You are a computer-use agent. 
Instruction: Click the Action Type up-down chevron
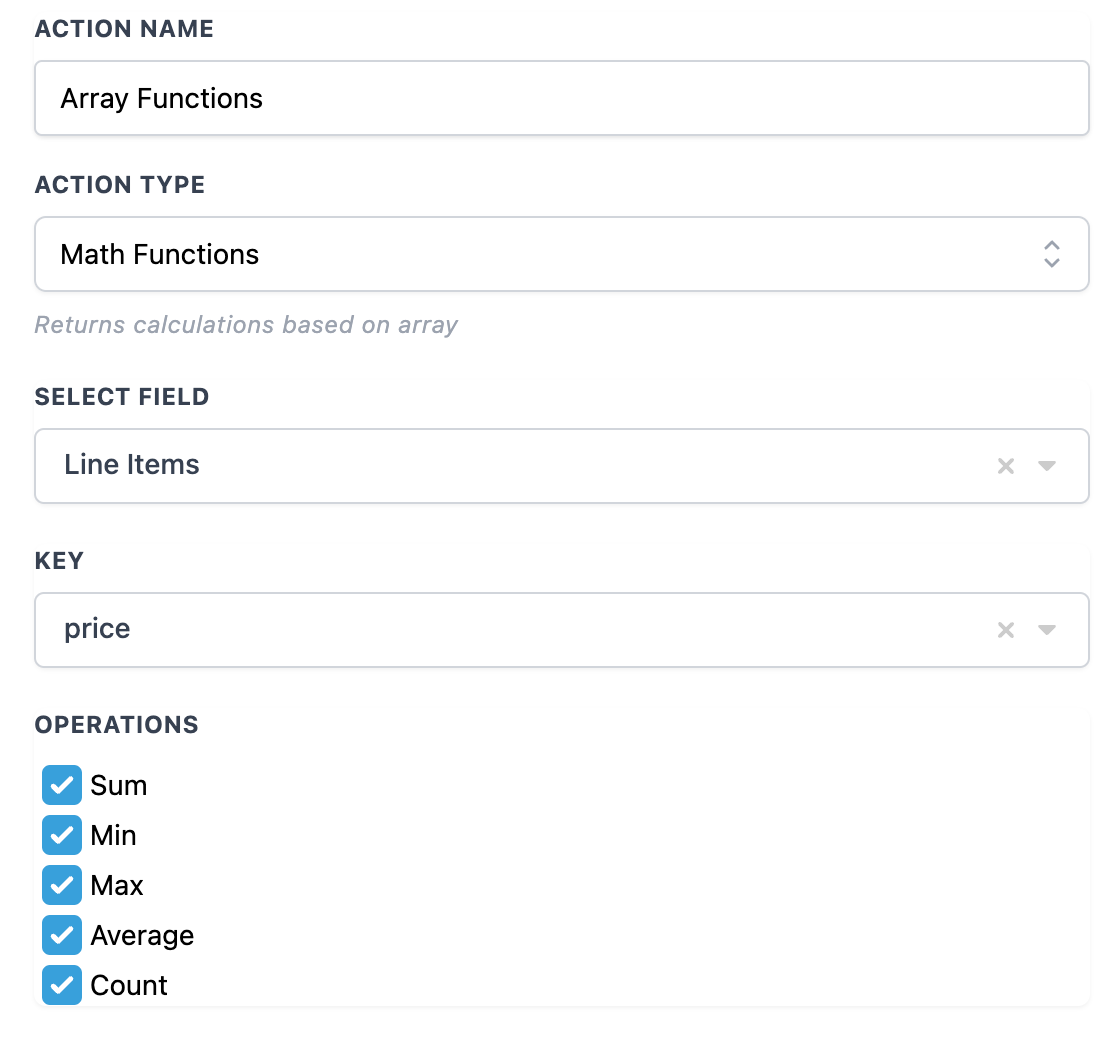1051,254
